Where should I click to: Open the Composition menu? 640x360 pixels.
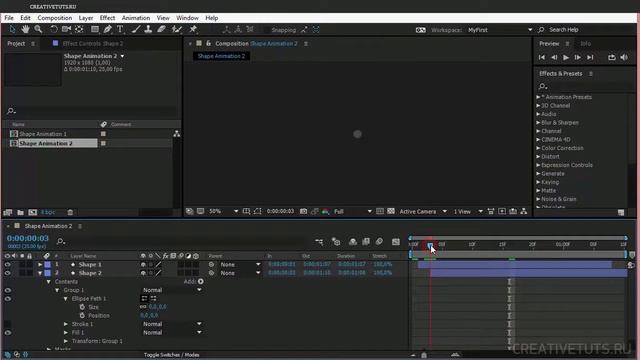[55, 18]
